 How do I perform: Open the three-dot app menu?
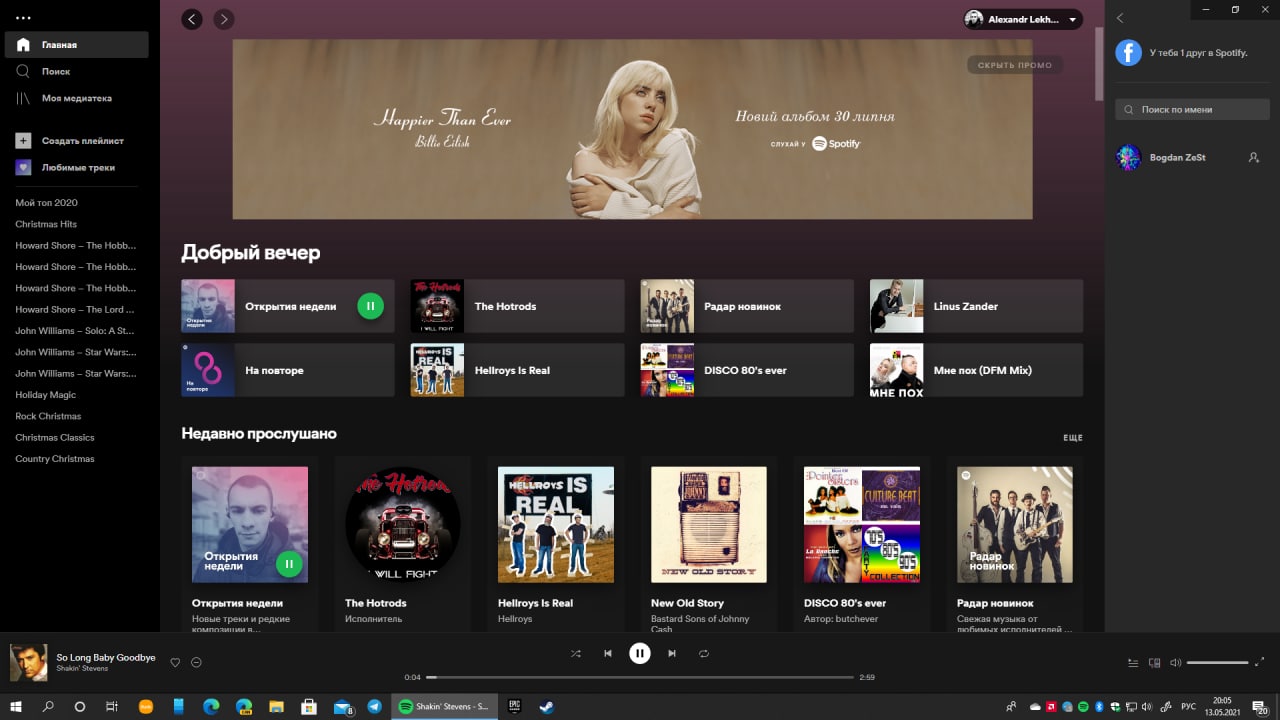click(23, 17)
